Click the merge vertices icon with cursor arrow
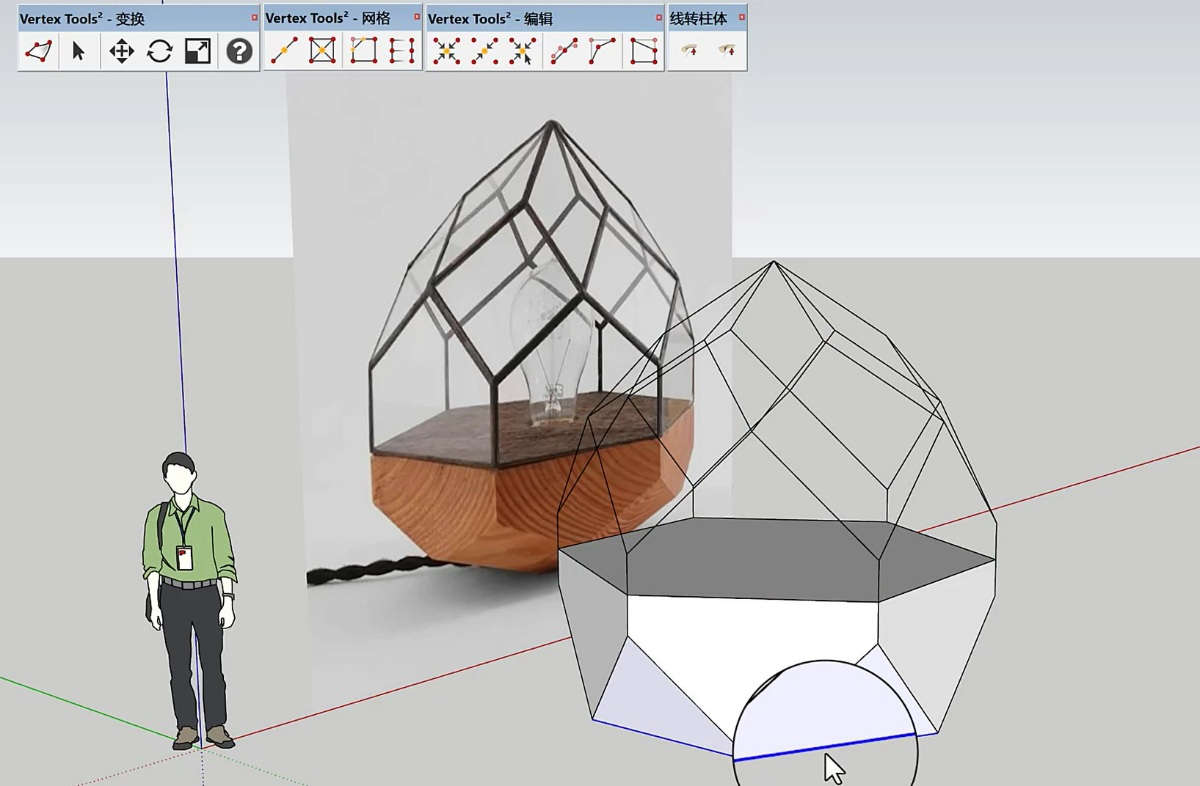 pyautogui.click(x=523, y=51)
